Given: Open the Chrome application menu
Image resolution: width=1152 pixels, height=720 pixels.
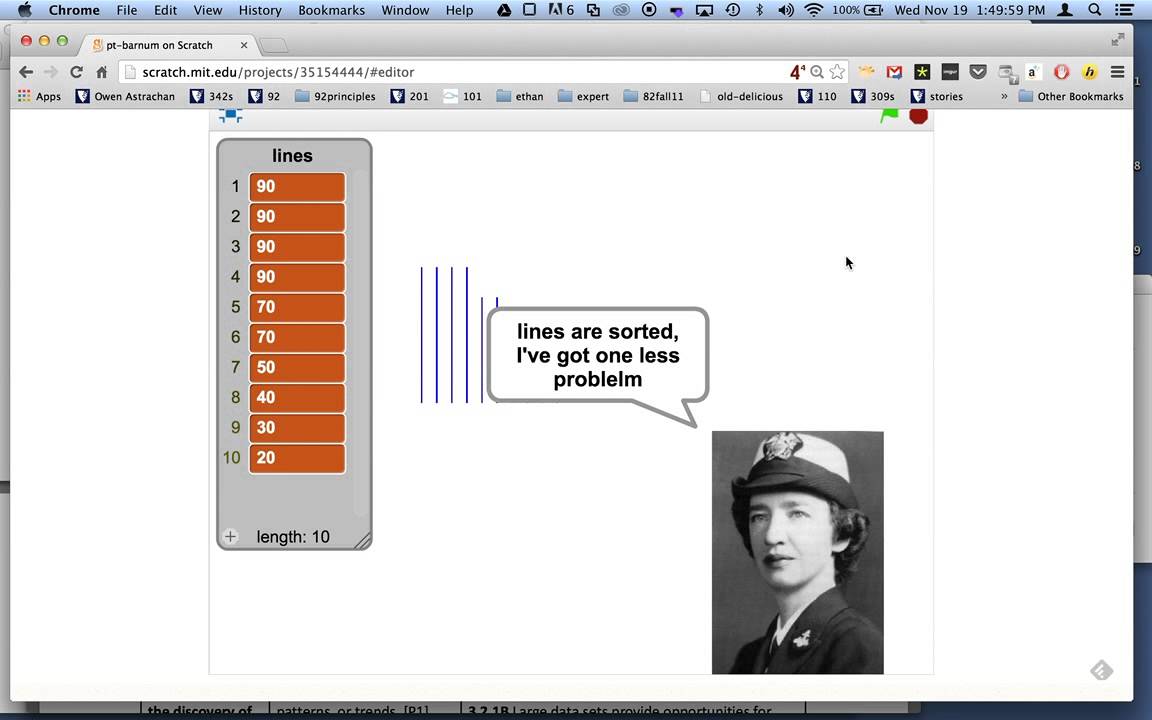Looking at the screenshot, I should (x=74, y=10).
